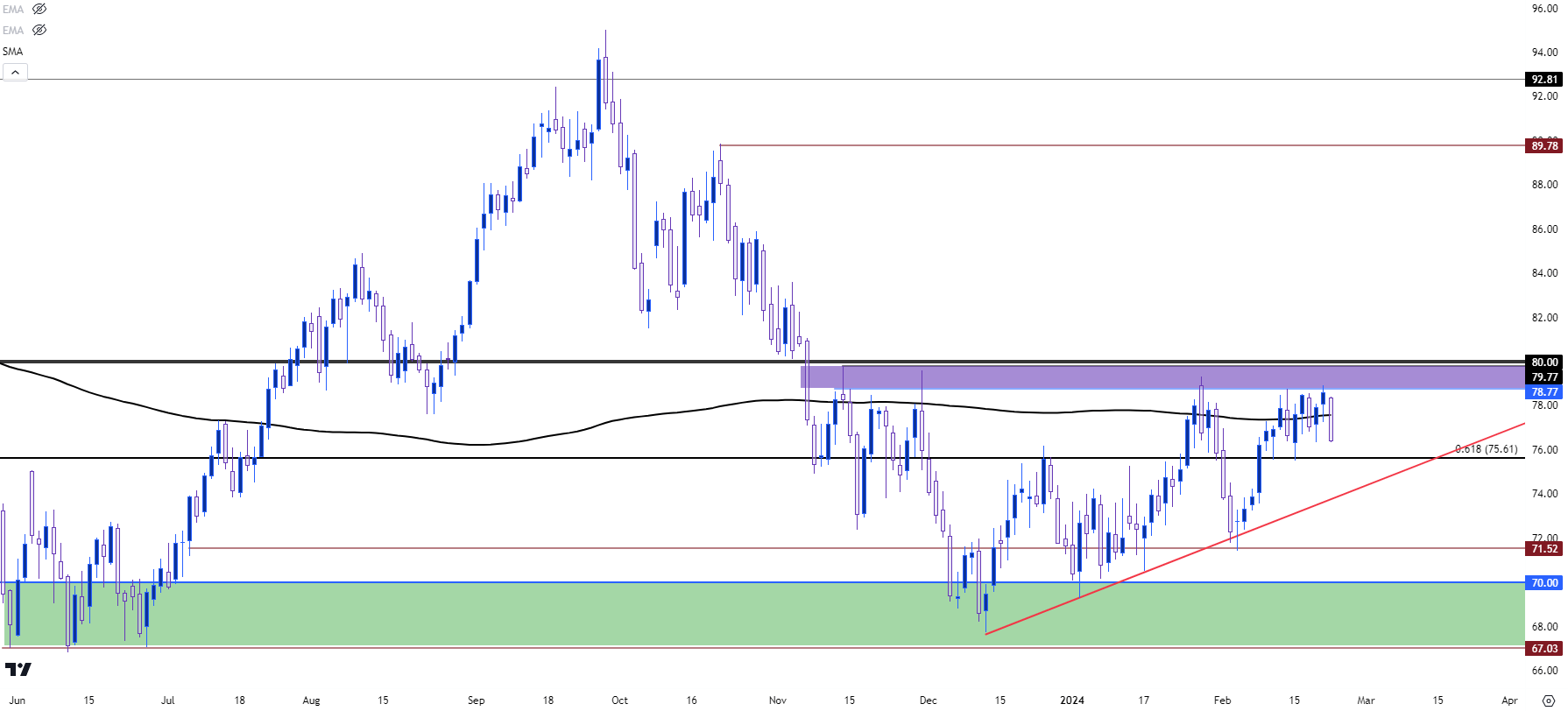Click the 82.00 price scale value
Image resolution: width=1568 pixels, height=711 pixels.
click(x=1544, y=318)
